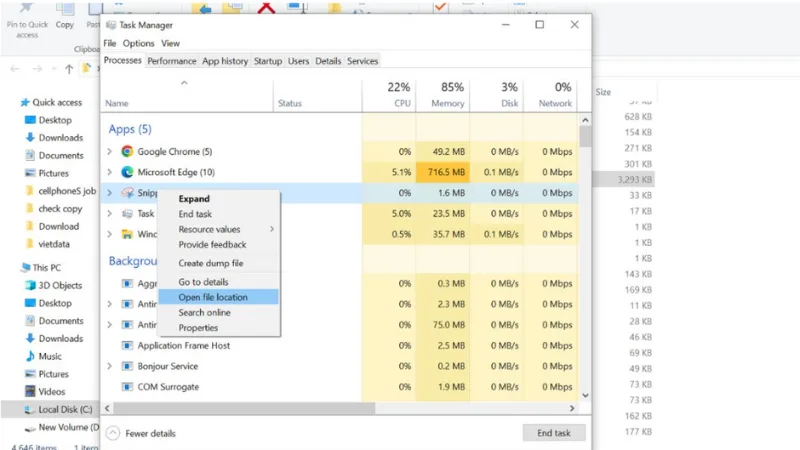Open the Music folder in sidebar

click(49, 356)
